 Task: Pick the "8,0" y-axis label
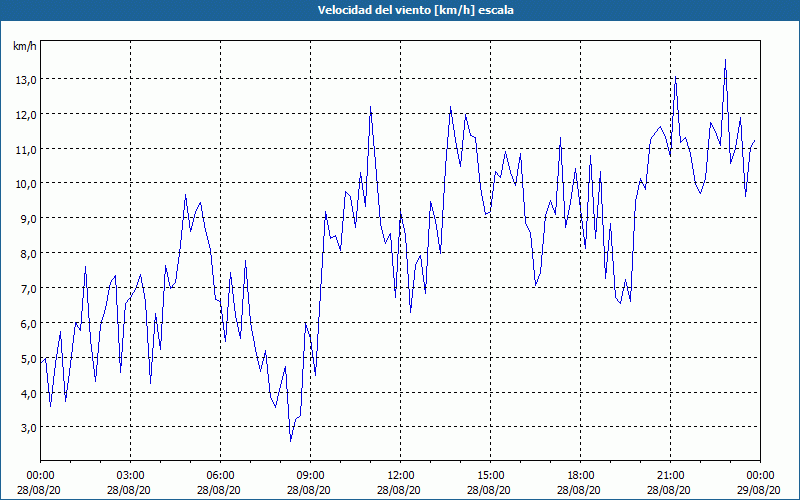pos(29,254)
